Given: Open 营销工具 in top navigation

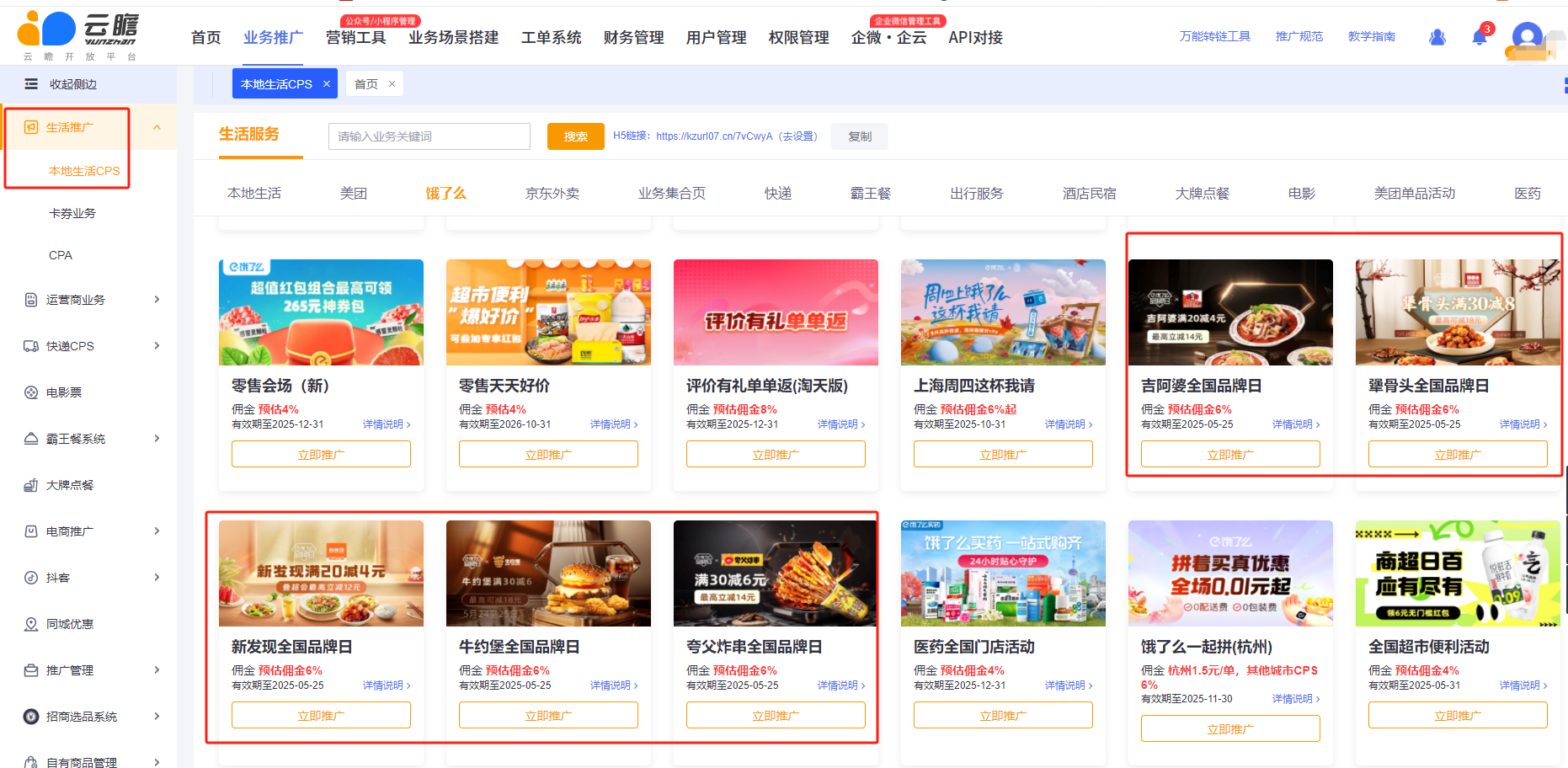Looking at the screenshot, I should 355,37.
